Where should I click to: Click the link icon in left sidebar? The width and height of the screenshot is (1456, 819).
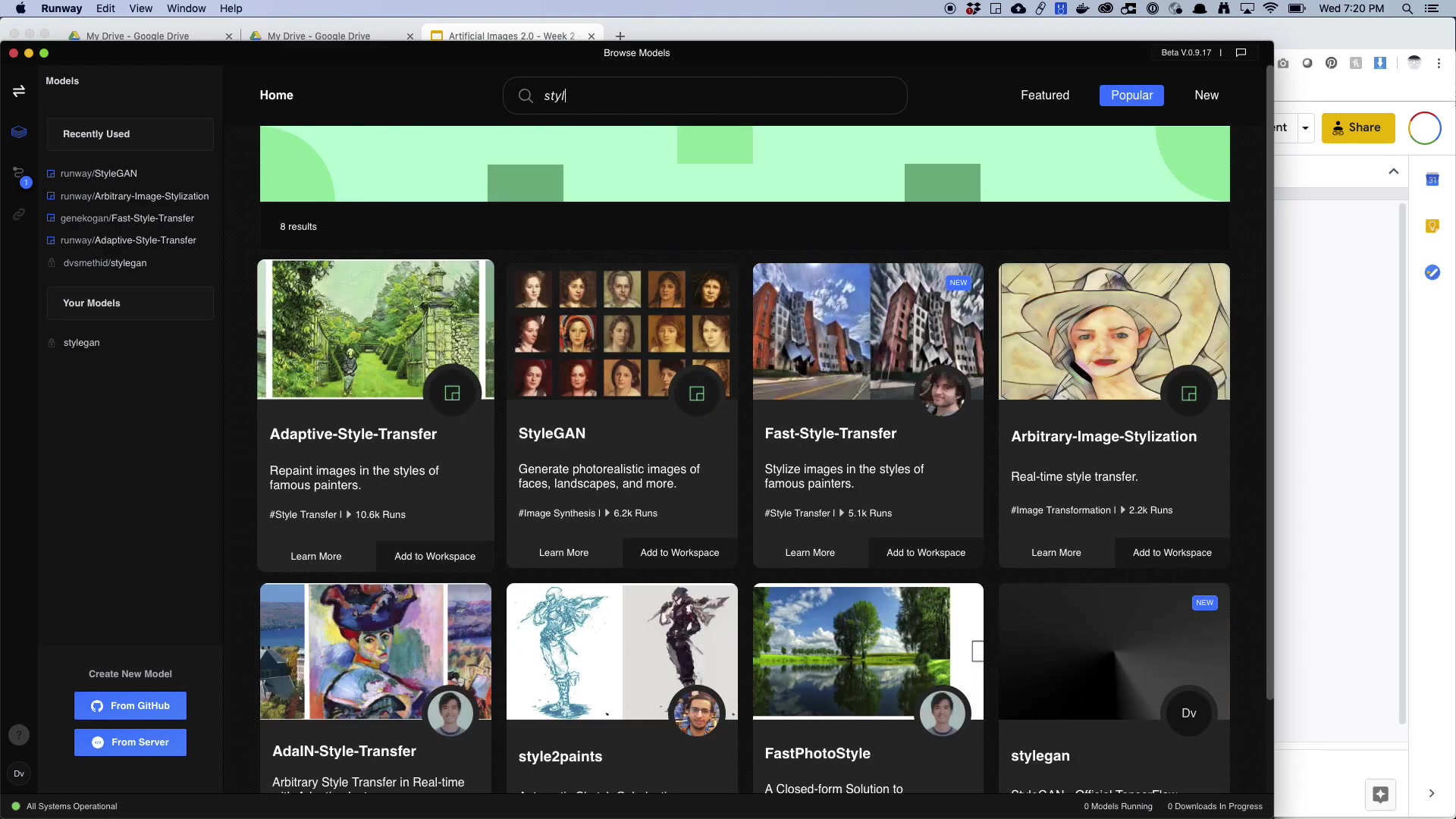pos(19,215)
